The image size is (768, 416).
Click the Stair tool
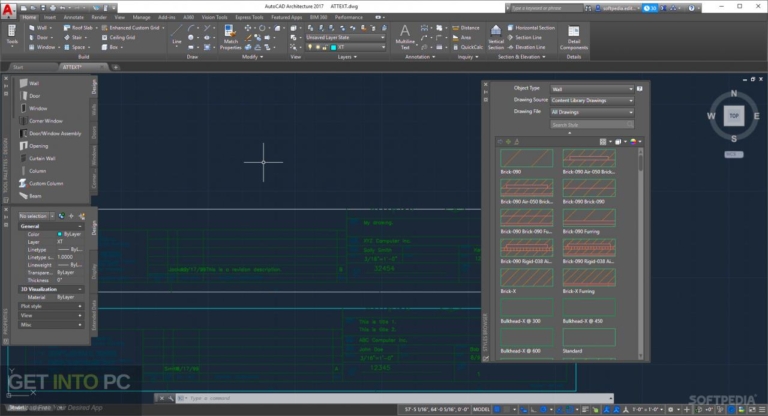(75, 37)
